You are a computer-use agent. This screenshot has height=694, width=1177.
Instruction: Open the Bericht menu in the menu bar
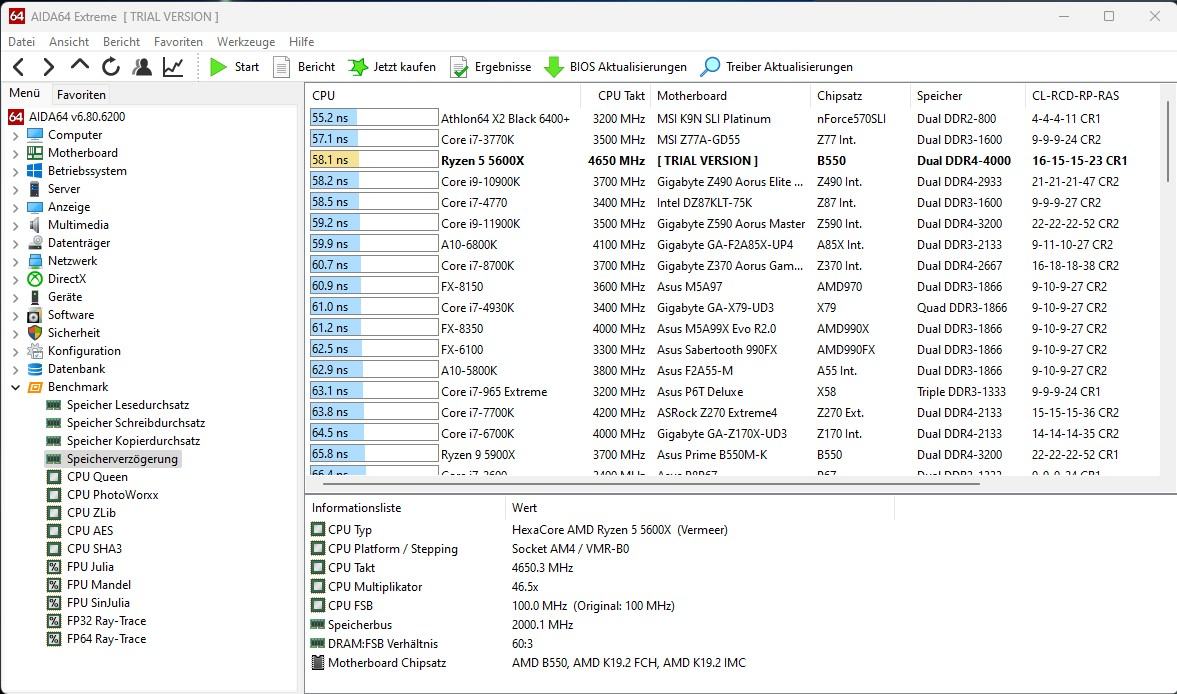(x=122, y=42)
